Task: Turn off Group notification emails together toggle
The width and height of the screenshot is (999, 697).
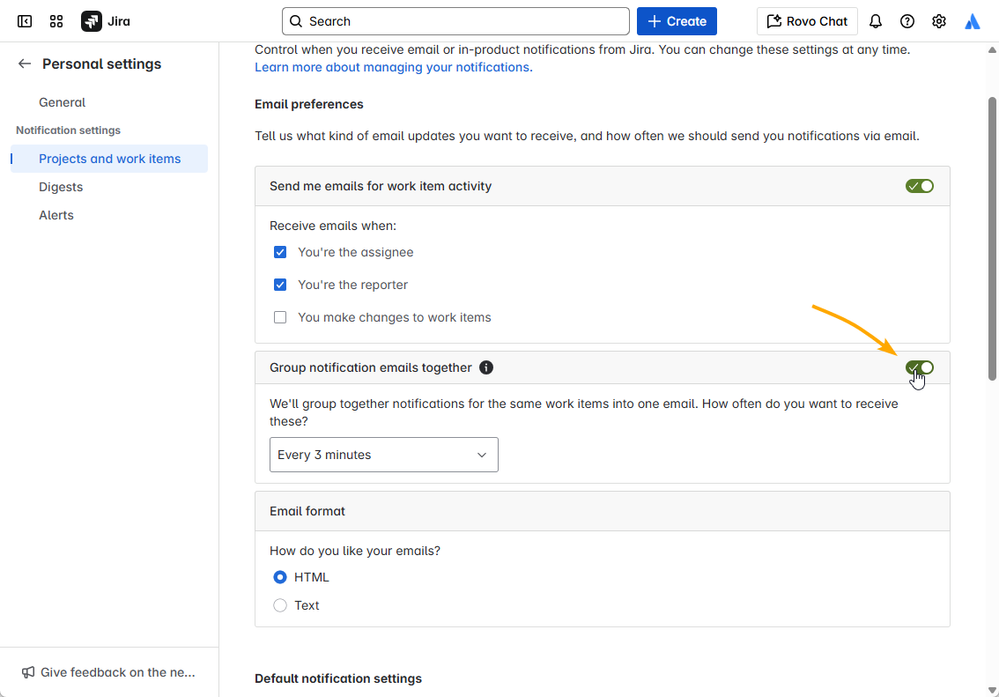Action: point(919,368)
